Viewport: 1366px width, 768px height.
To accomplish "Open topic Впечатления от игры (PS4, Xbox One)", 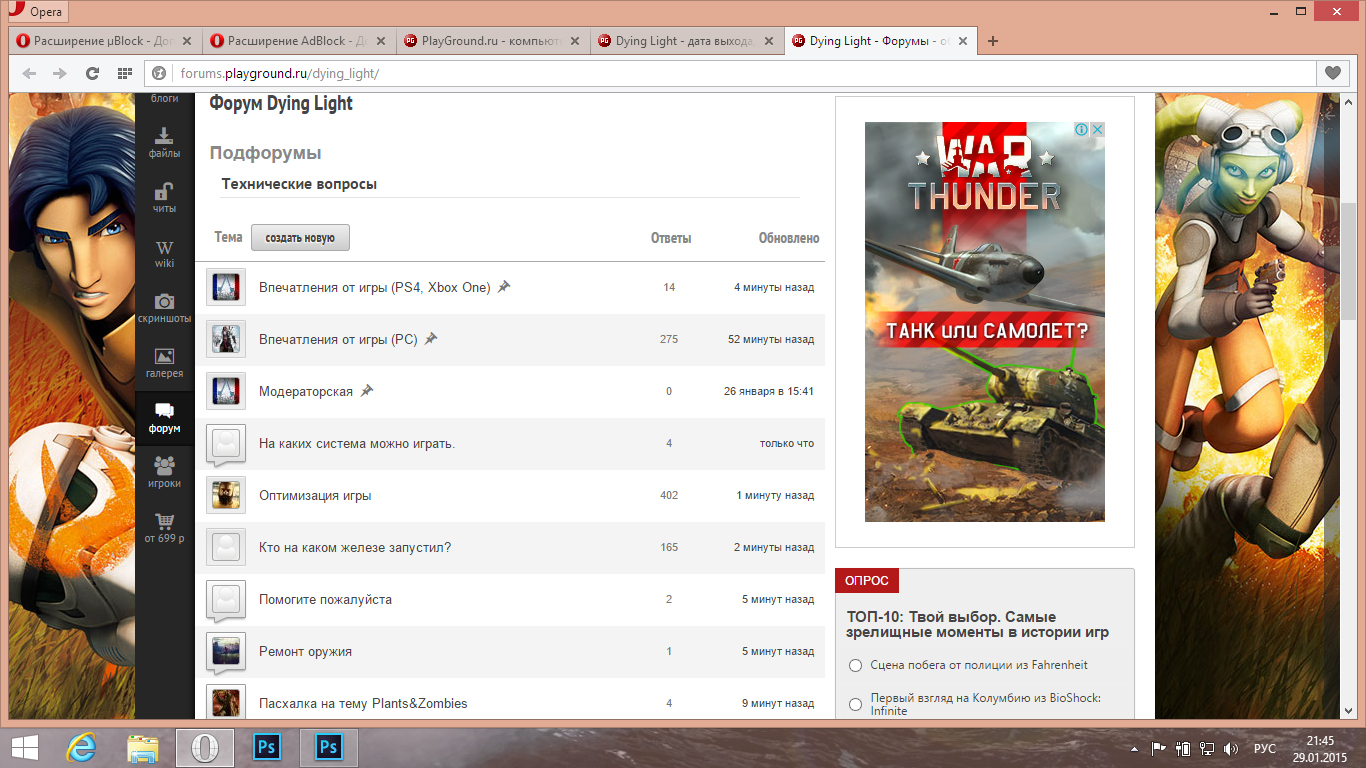I will click(374, 288).
